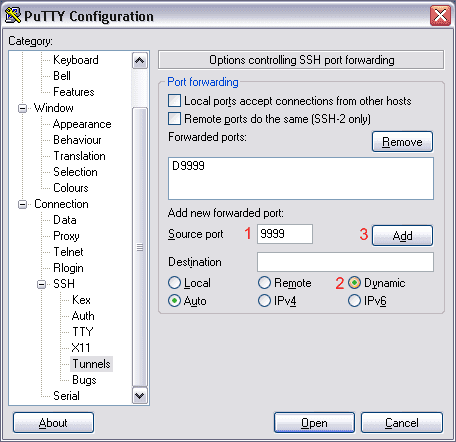
Task: Click the category list scroll up arrow
Action: pos(140,61)
